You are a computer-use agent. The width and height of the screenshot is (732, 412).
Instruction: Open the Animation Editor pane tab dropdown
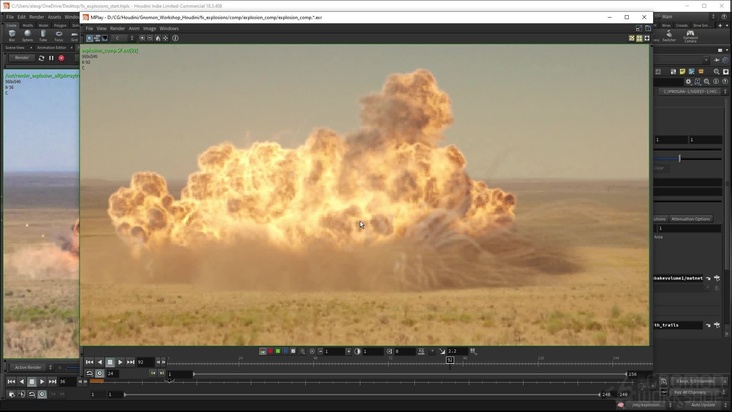[71, 48]
